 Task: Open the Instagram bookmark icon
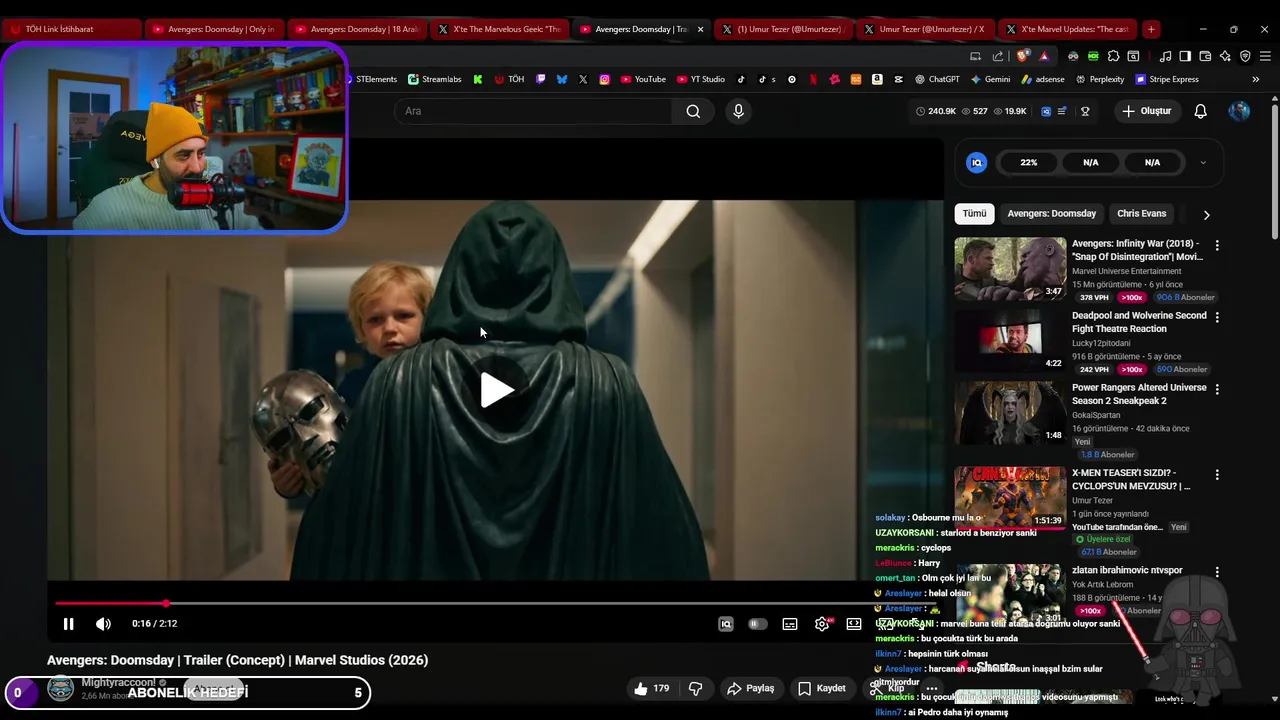604,79
